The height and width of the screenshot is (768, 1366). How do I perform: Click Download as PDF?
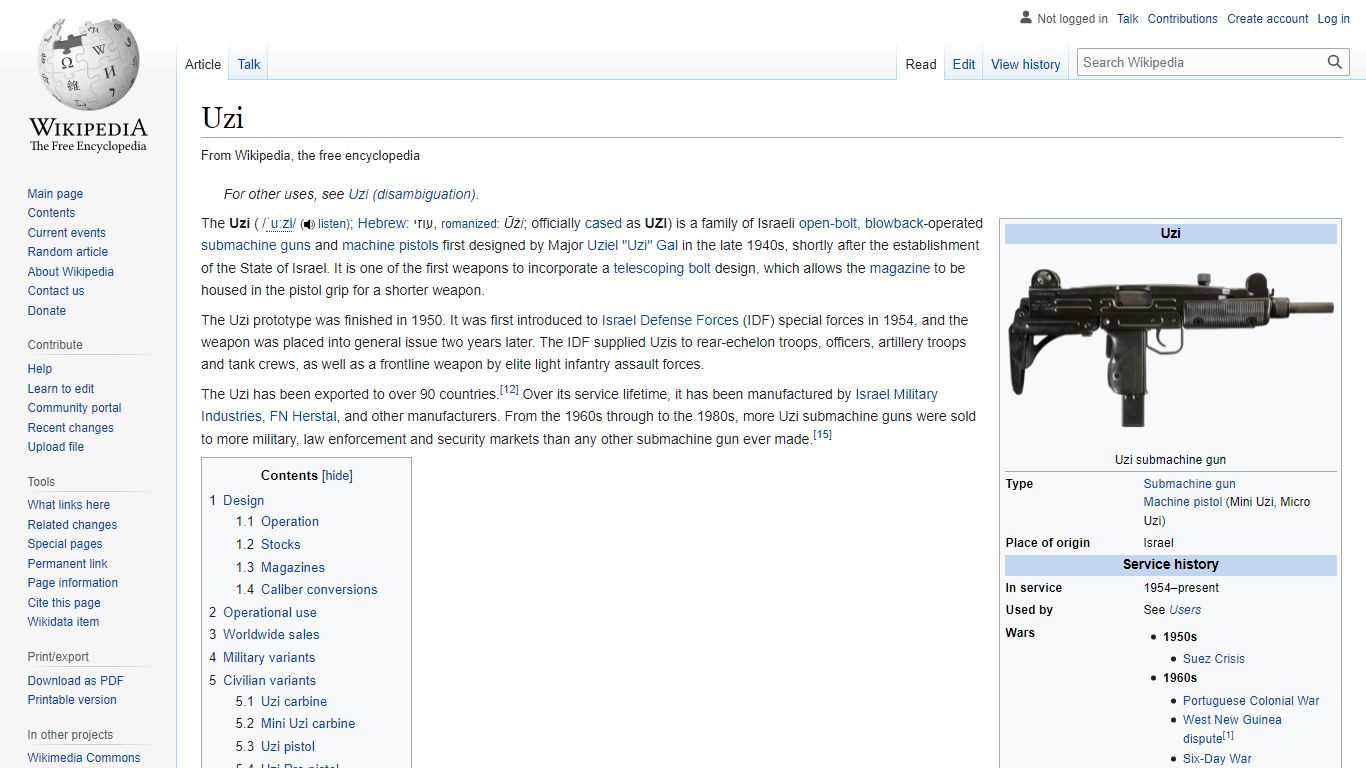coord(76,681)
